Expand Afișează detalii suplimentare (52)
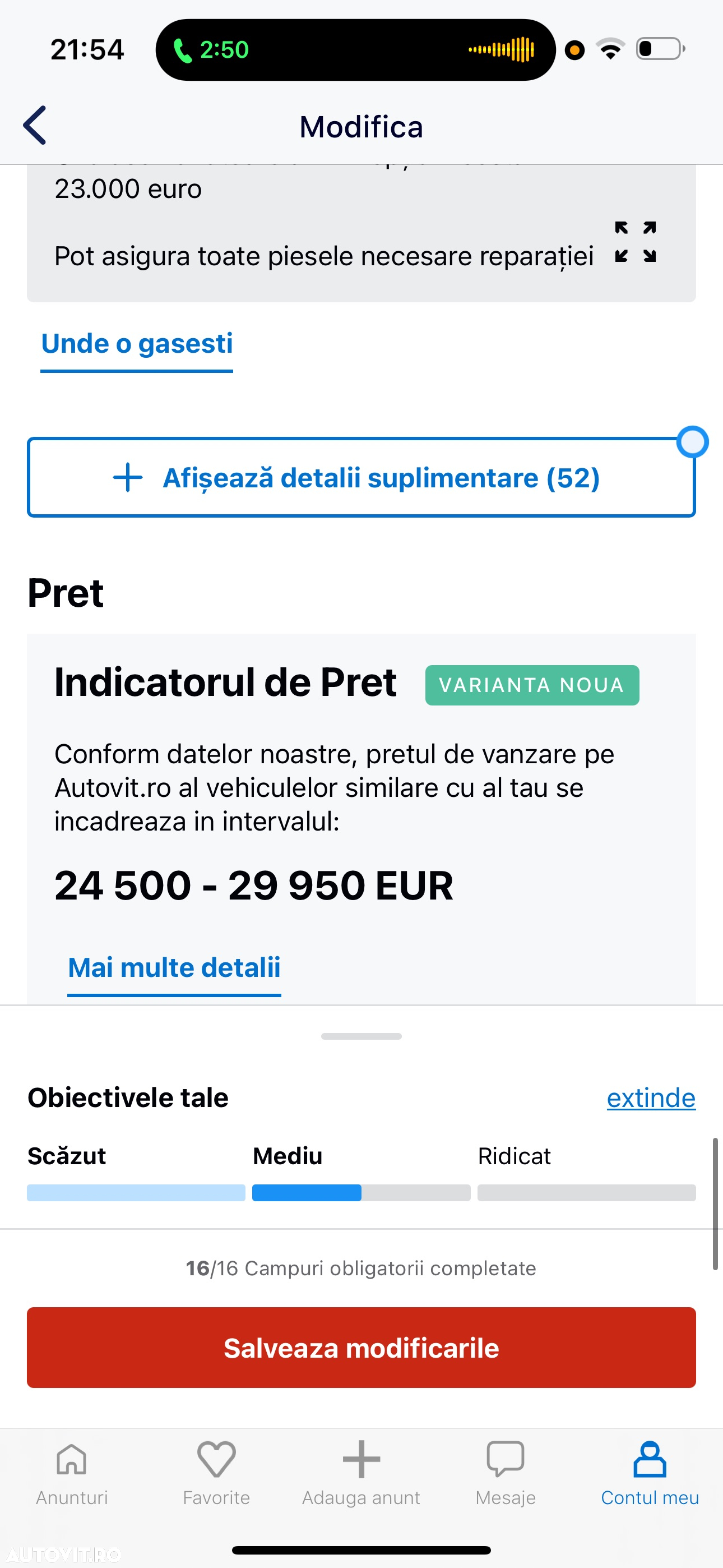Screen dimensions: 723x1568 pyautogui.click(x=361, y=477)
